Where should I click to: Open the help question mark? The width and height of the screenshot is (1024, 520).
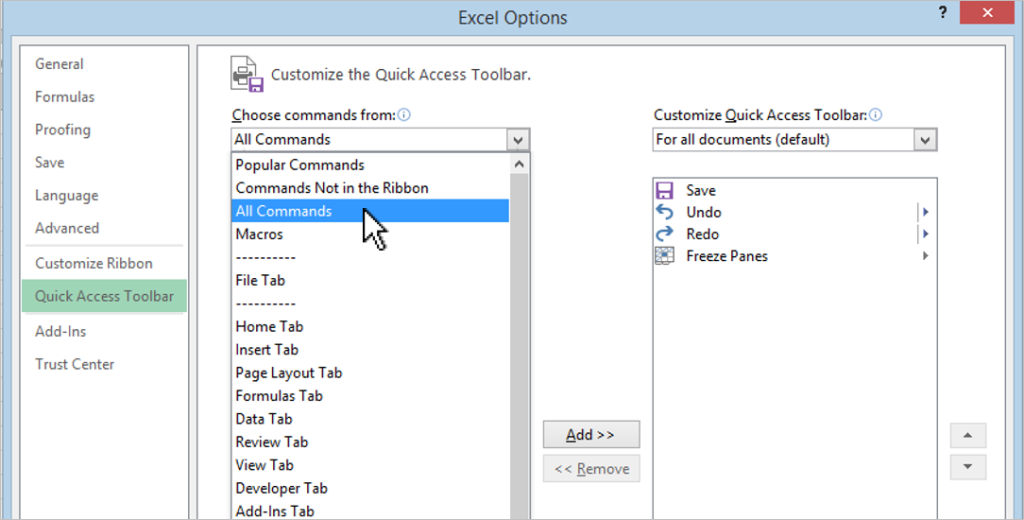point(942,12)
